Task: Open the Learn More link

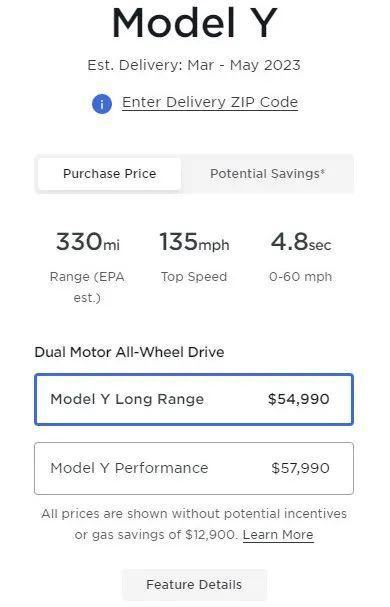Action: point(278,535)
